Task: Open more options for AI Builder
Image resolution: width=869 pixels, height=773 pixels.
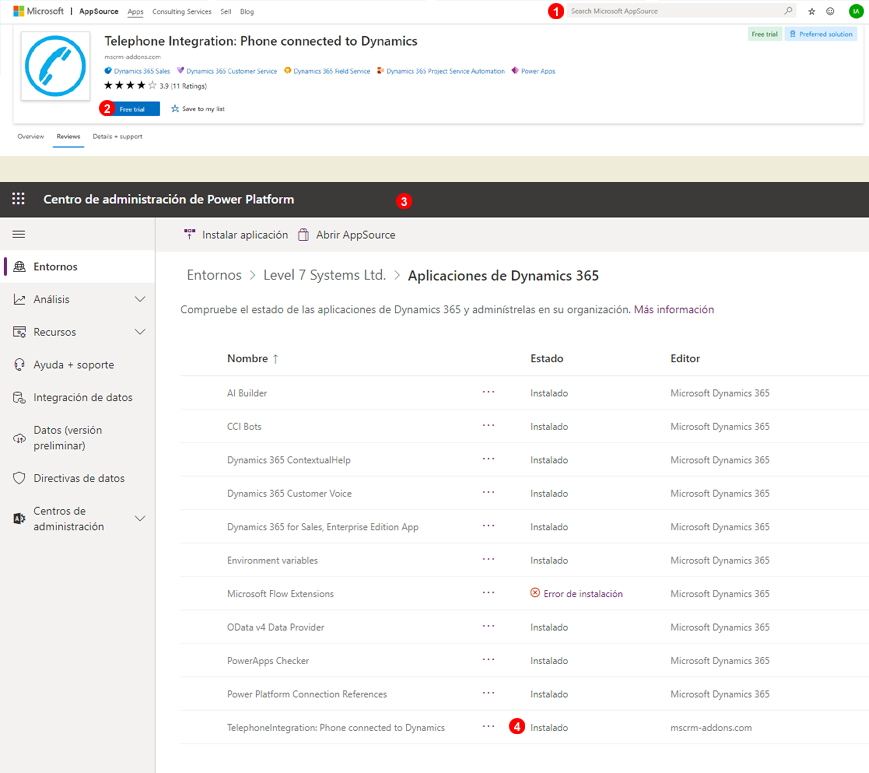Action: (488, 392)
